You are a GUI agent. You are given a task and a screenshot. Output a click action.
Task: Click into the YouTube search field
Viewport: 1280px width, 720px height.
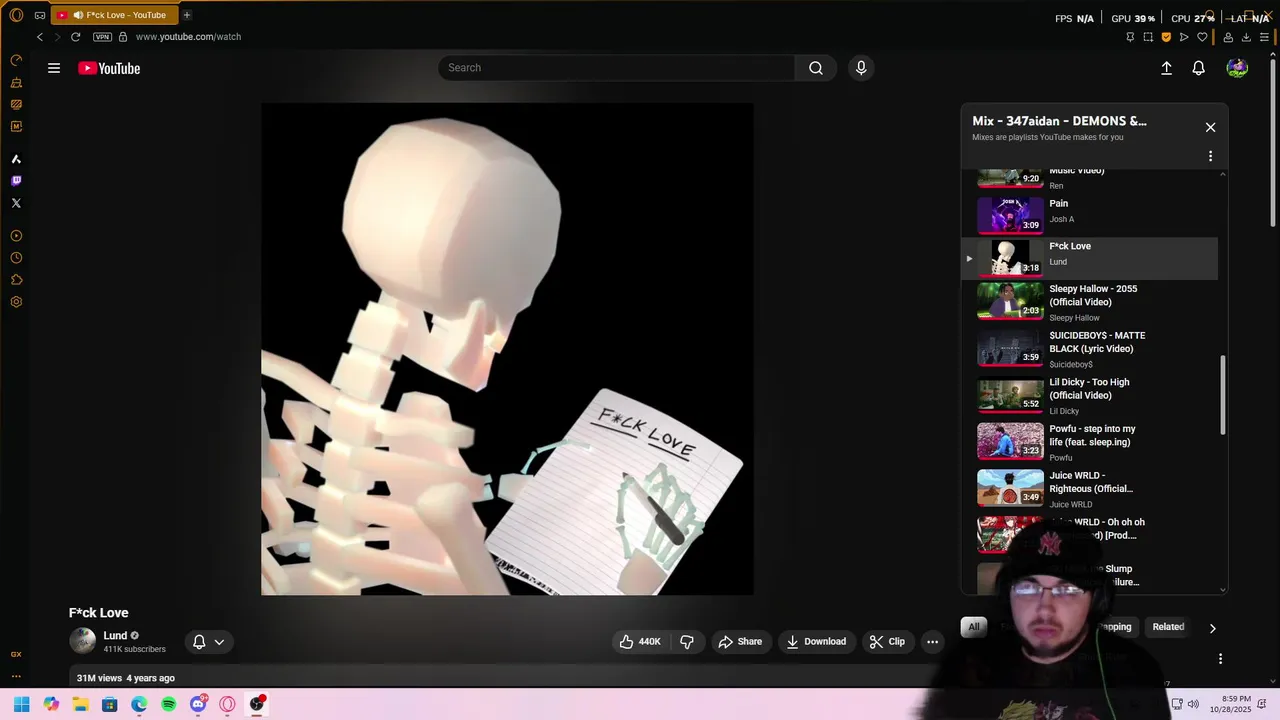(x=617, y=68)
